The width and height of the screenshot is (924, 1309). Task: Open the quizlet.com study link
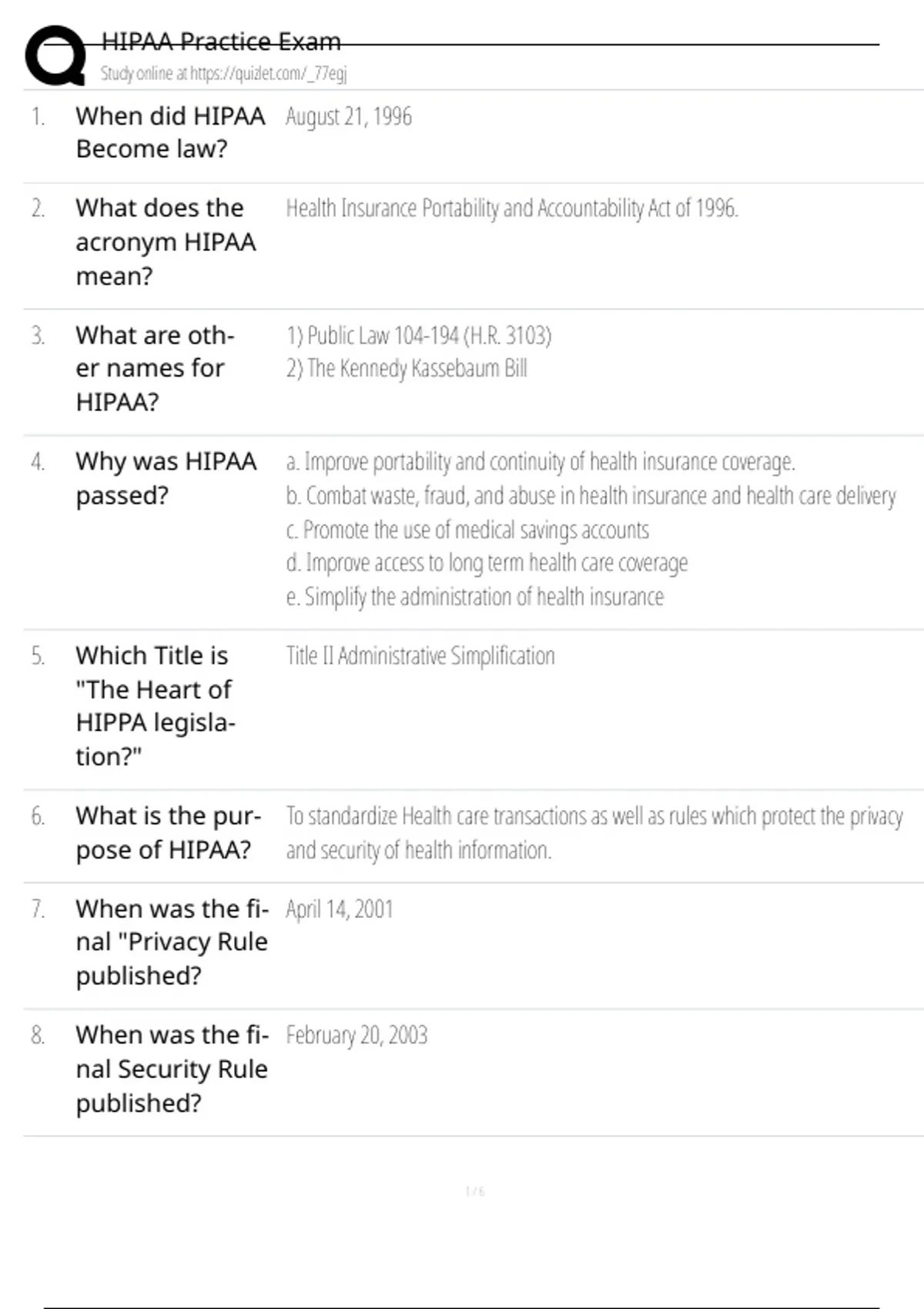point(223,73)
